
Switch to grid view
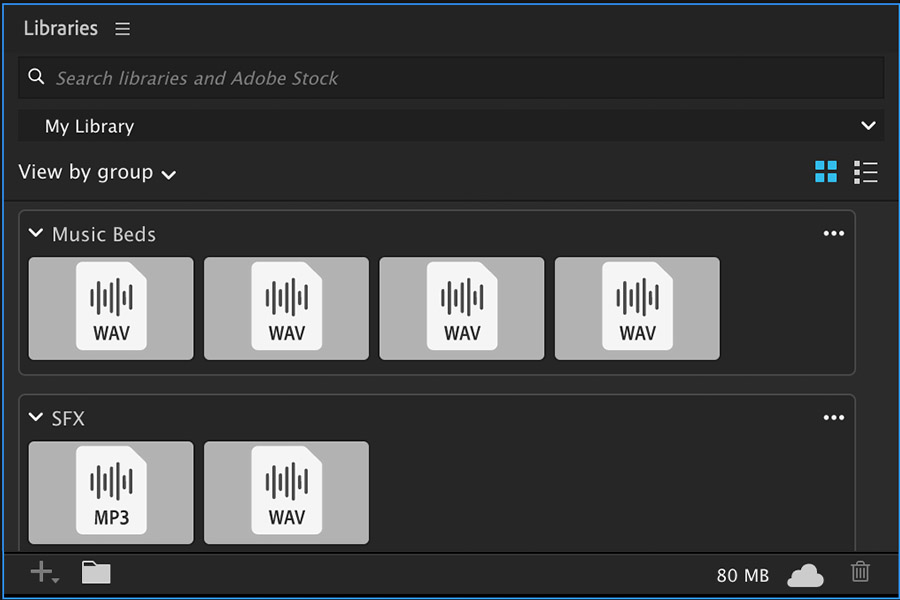(x=826, y=172)
